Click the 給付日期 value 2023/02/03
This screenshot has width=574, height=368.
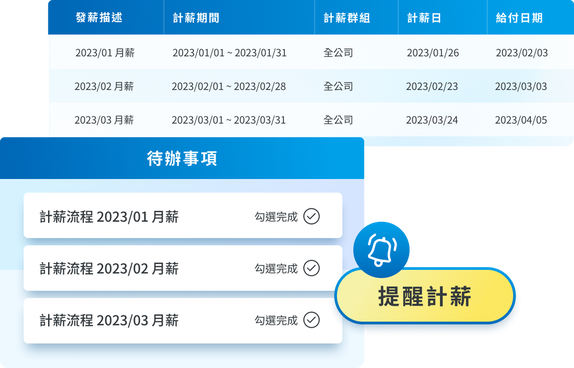pyautogui.click(x=522, y=53)
